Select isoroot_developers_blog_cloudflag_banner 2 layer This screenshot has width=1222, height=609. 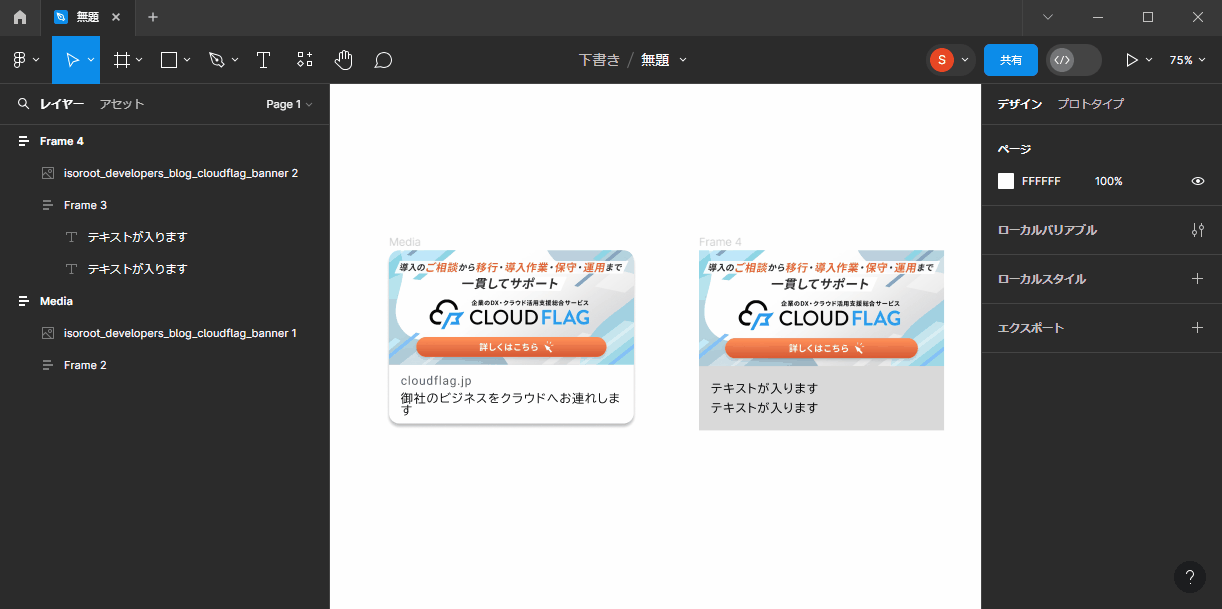[x=164, y=173]
